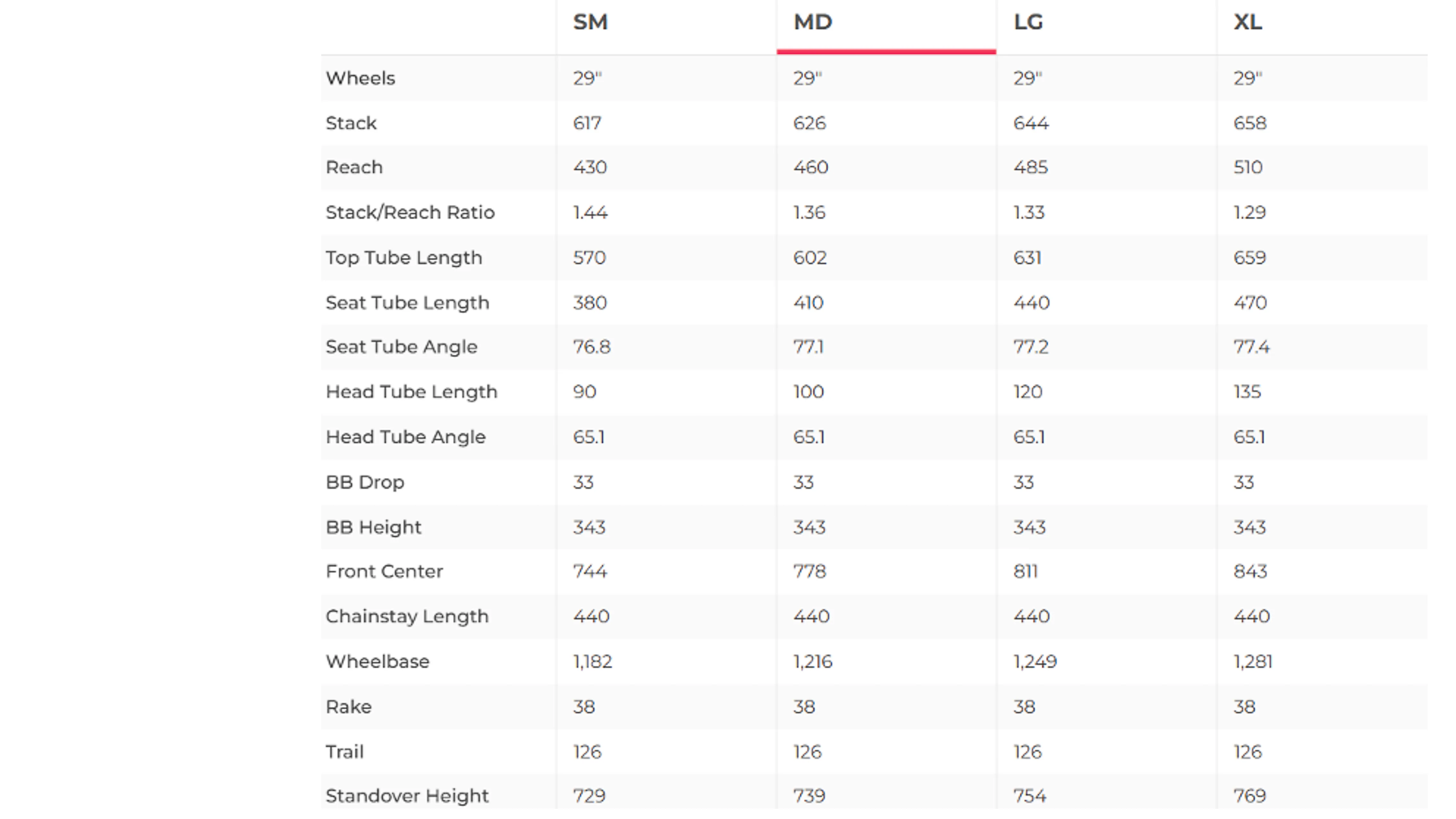Click the Top Tube Length label
Viewport: 1456px width, 819px height.
click(404, 258)
